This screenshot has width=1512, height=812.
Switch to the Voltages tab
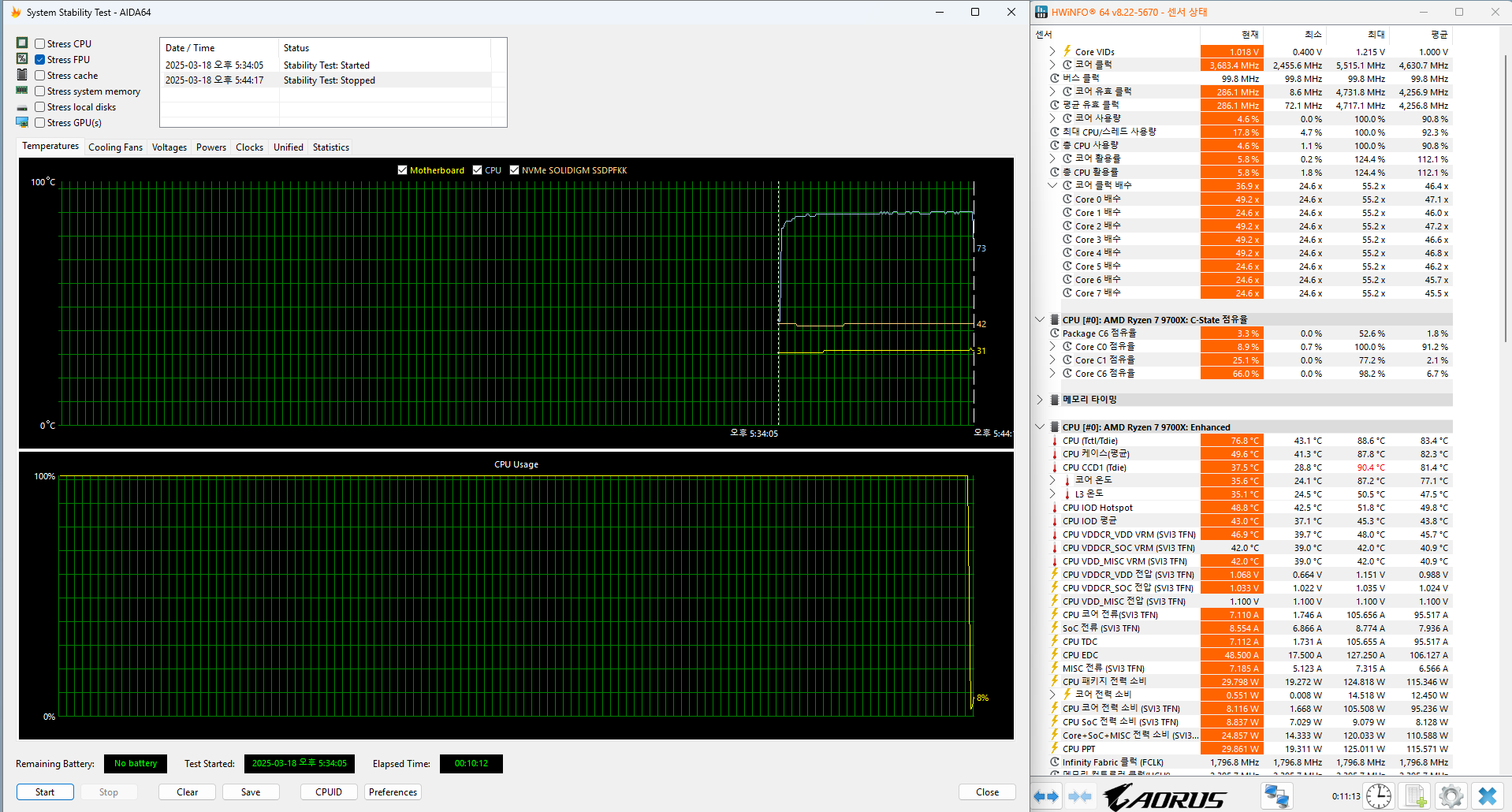tap(169, 147)
